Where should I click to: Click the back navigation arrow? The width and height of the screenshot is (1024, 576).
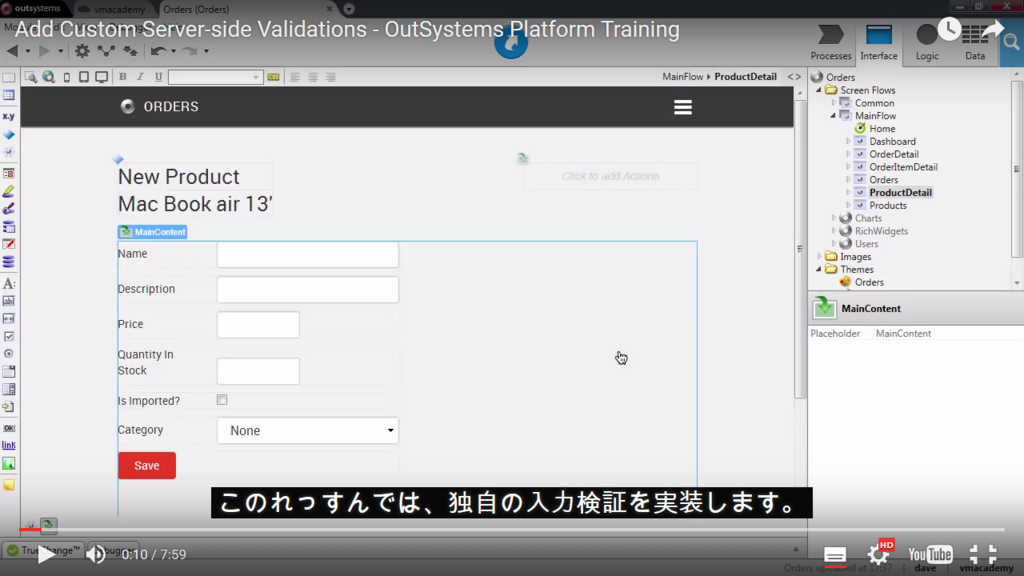point(12,50)
